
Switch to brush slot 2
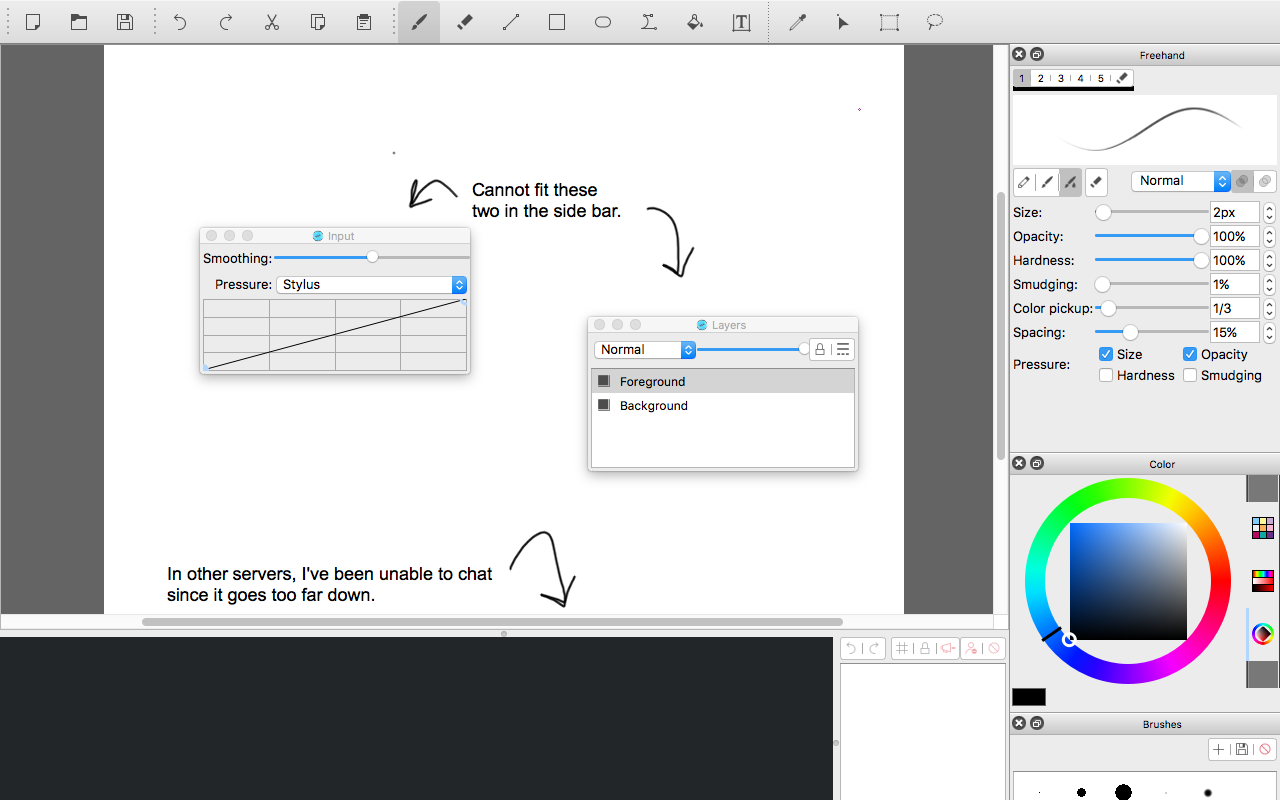1041,78
